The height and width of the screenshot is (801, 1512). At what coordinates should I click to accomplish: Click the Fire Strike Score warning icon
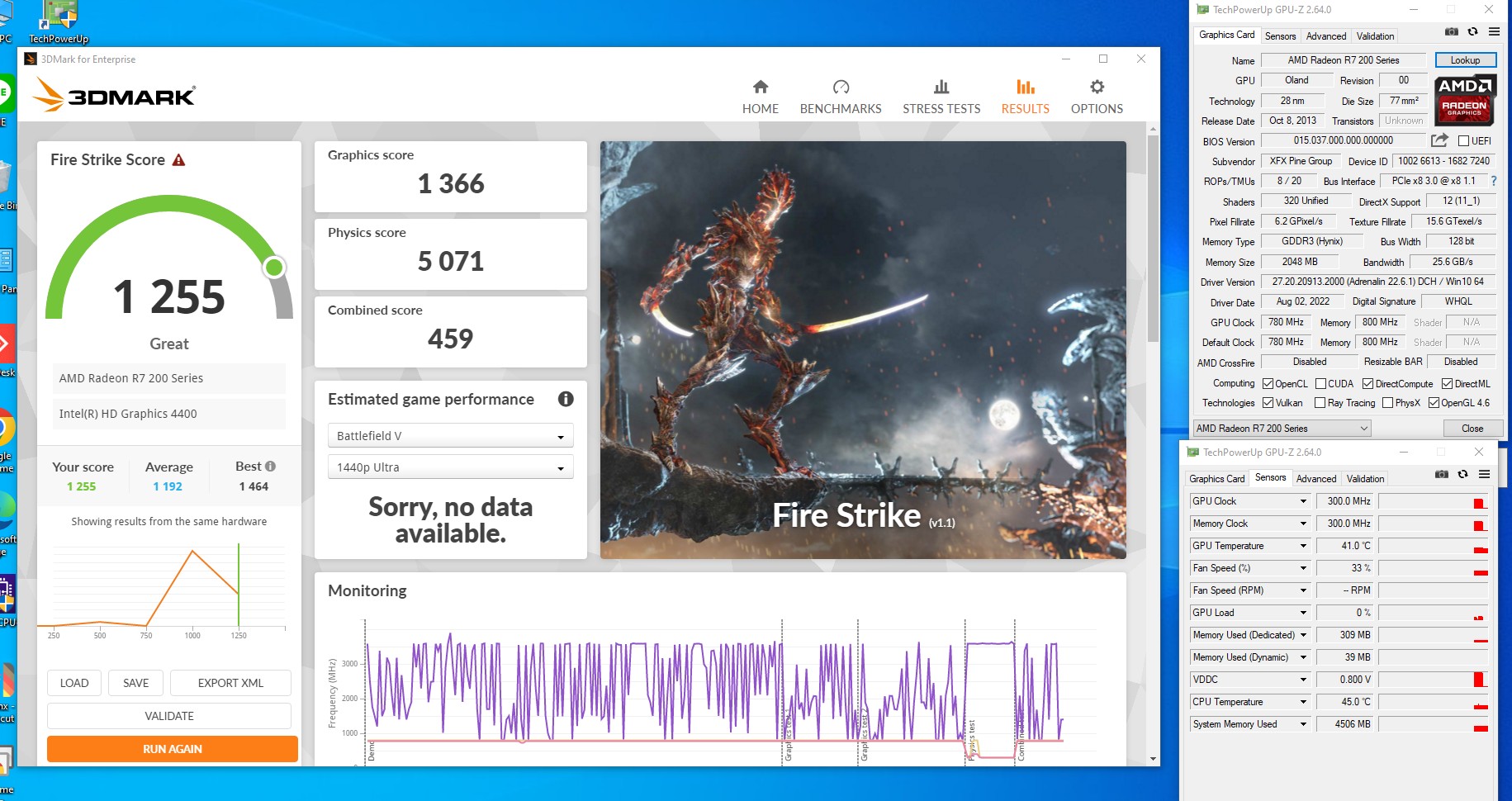pyautogui.click(x=178, y=160)
